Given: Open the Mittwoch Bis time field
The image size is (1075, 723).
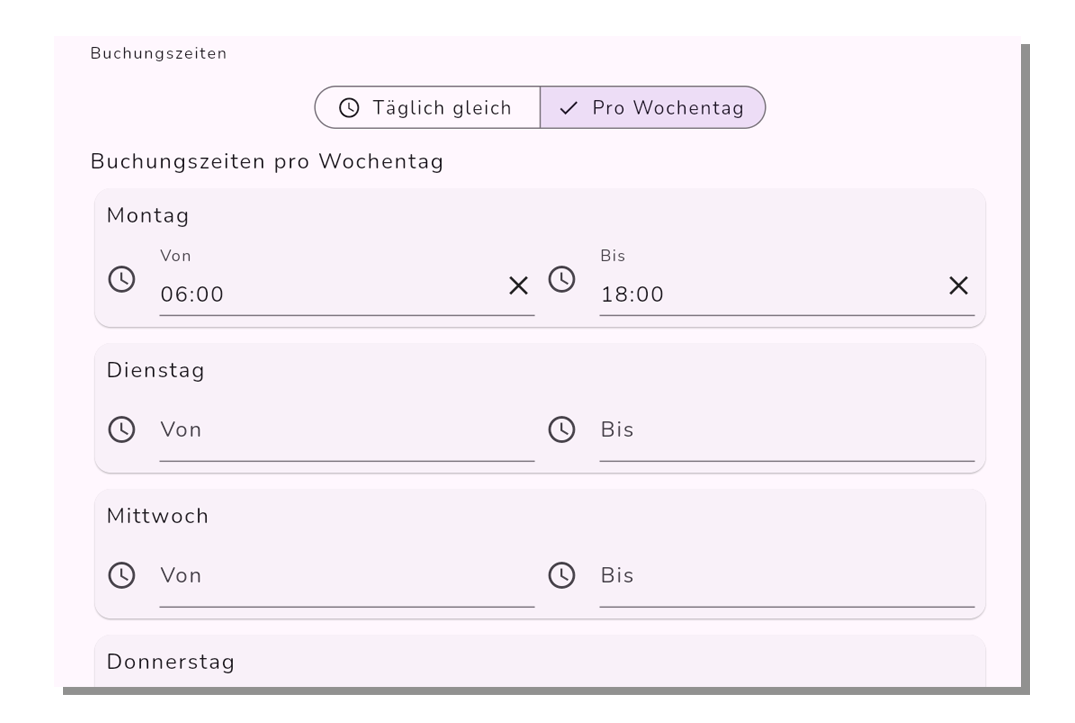Looking at the screenshot, I should coord(787,576).
